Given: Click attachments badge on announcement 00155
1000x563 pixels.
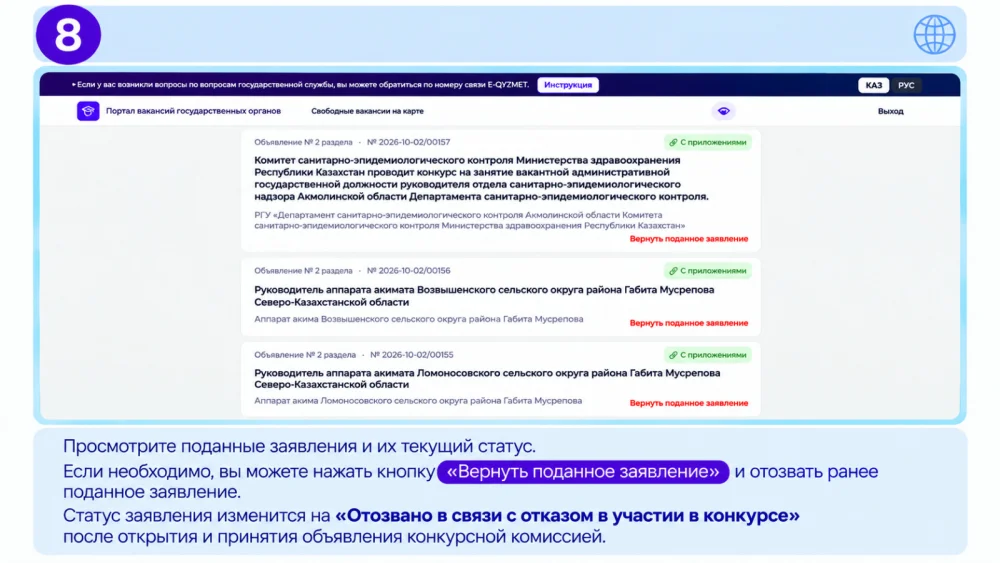Looking at the screenshot, I should [707, 355].
